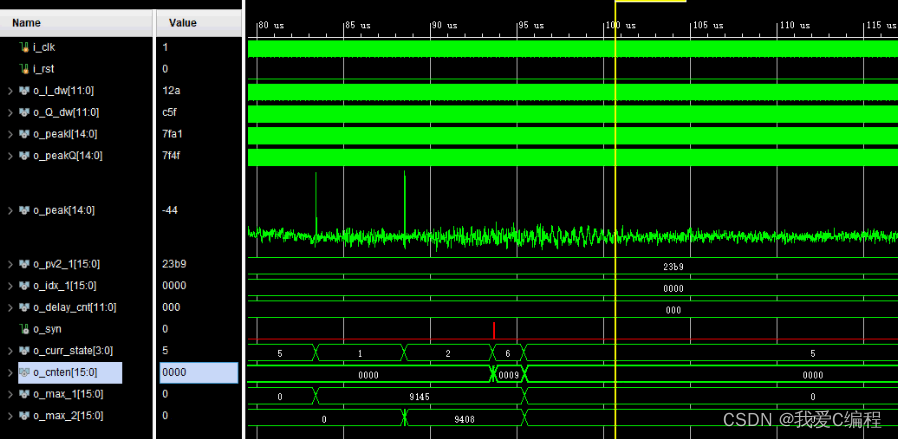Expand the o_peakI[14:0] bus

10,134
